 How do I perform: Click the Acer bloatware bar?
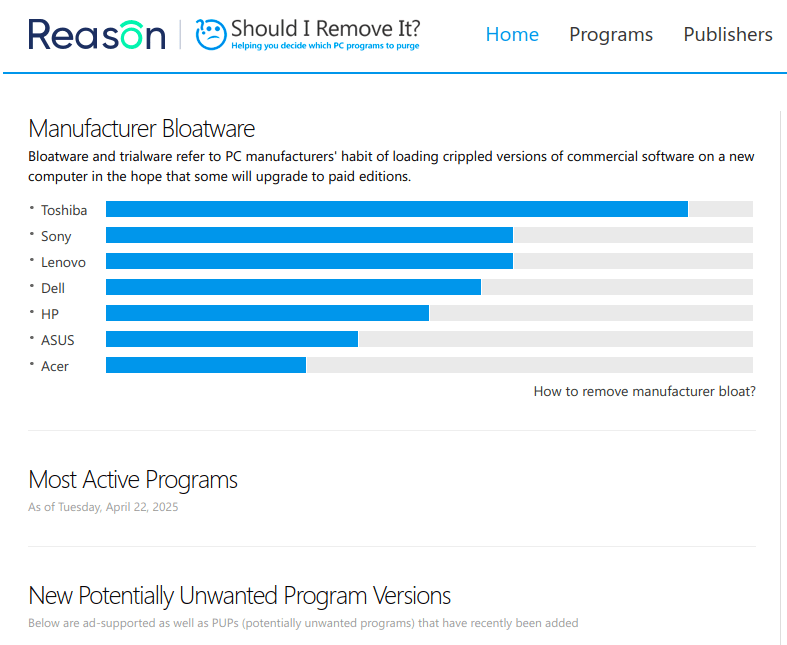coord(206,365)
